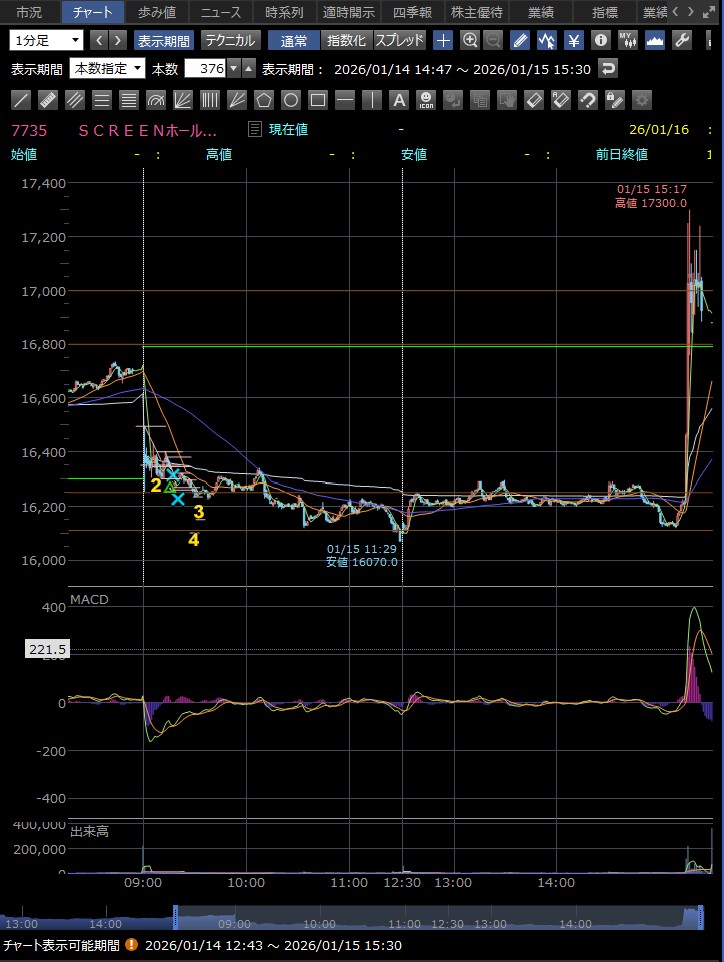
Task: Toggle 指数化 index display mode
Action: point(347,41)
